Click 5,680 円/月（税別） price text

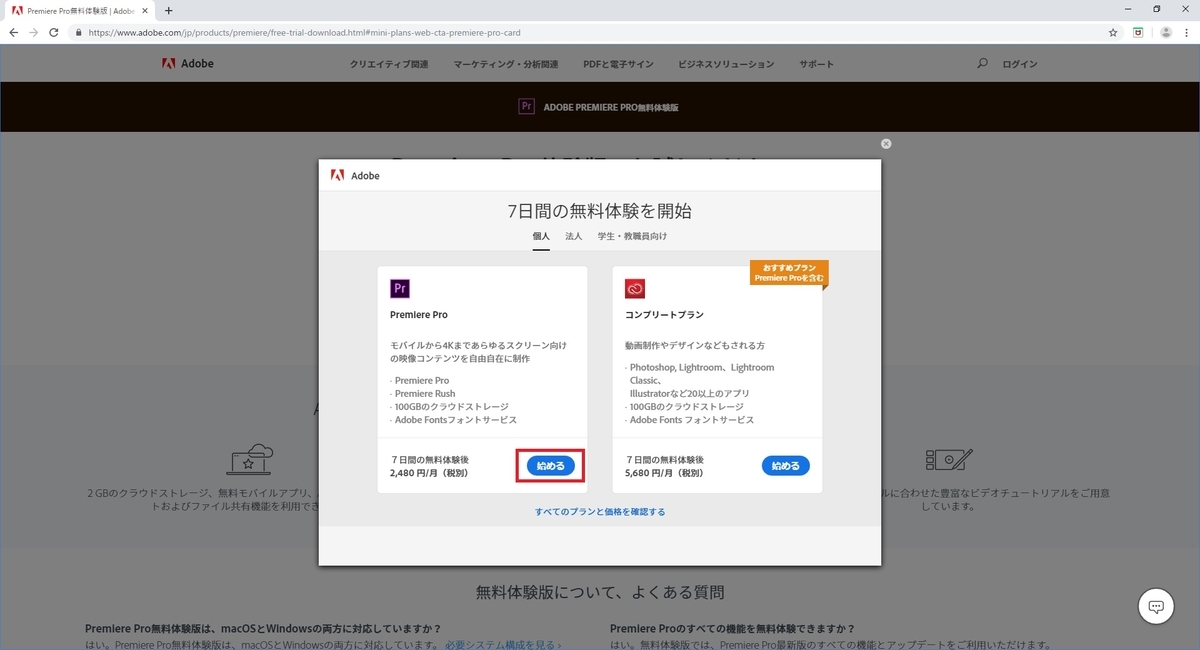pyautogui.click(x=666, y=473)
